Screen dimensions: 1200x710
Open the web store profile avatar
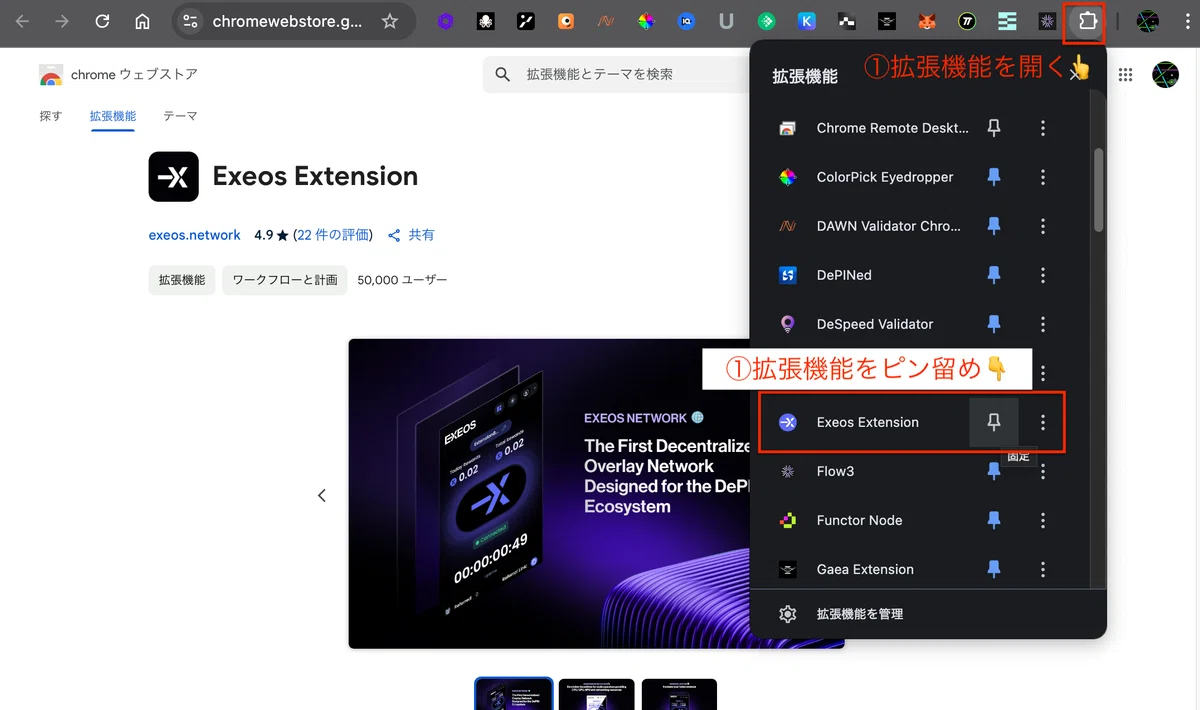pyautogui.click(x=1166, y=74)
